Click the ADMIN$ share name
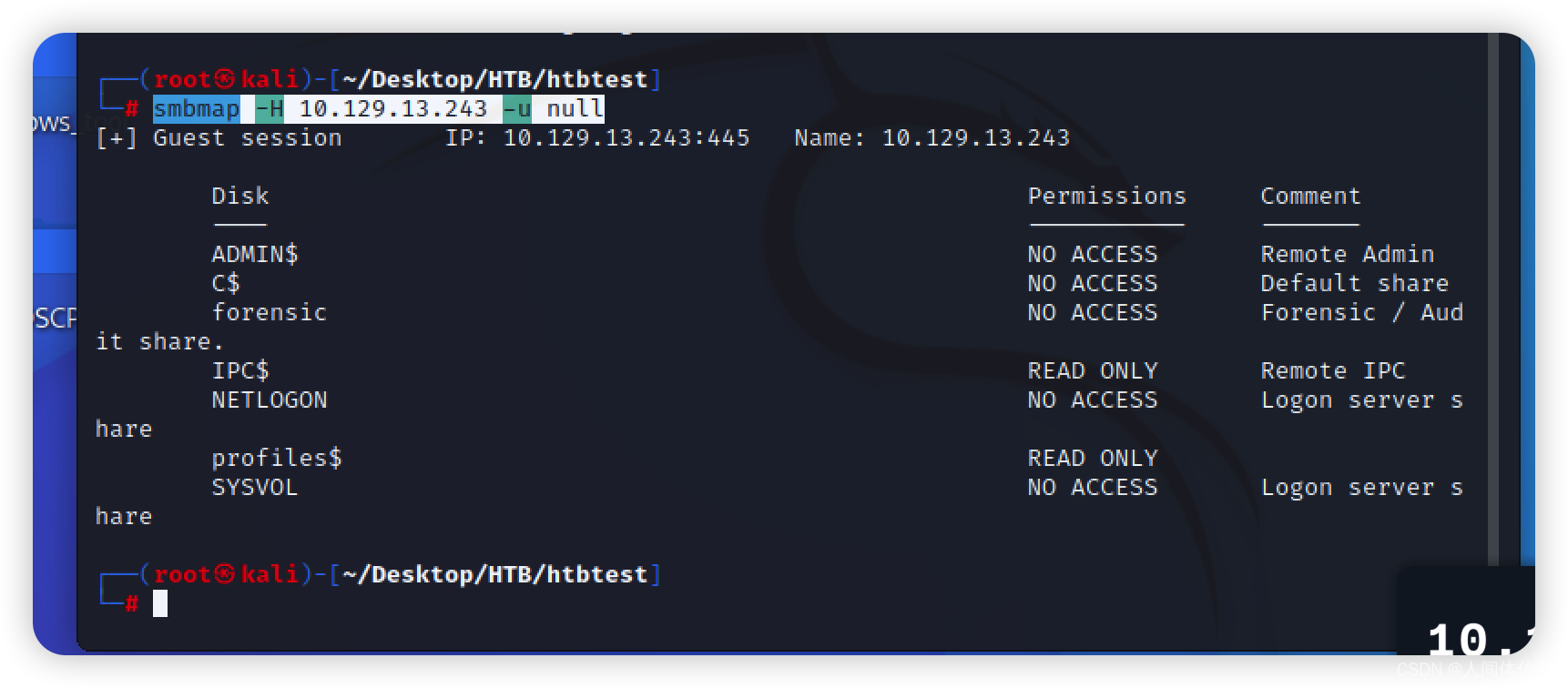The width and height of the screenshot is (1568, 688). (255, 254)
